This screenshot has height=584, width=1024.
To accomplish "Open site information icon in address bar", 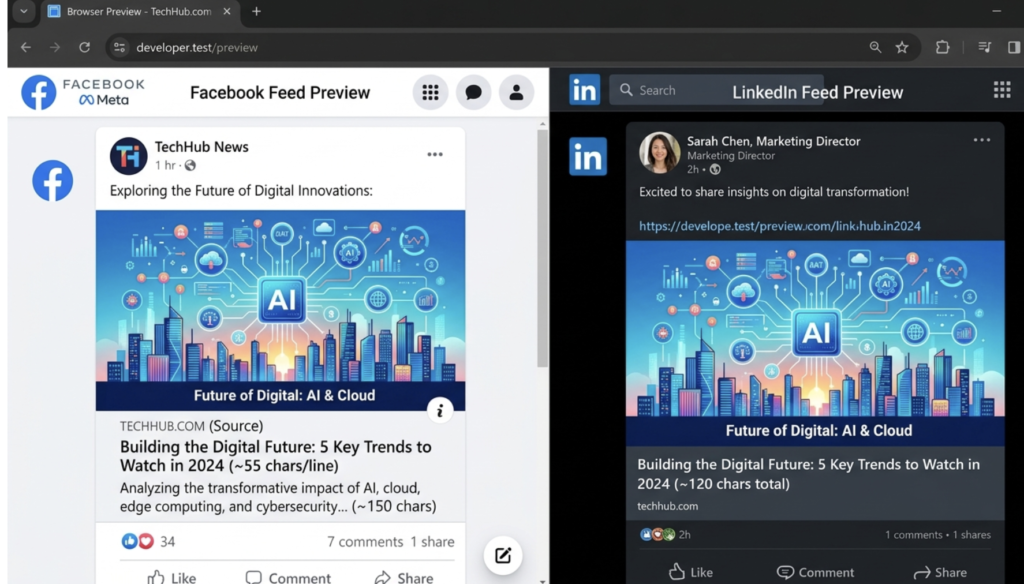I will (x=120, y=47).
